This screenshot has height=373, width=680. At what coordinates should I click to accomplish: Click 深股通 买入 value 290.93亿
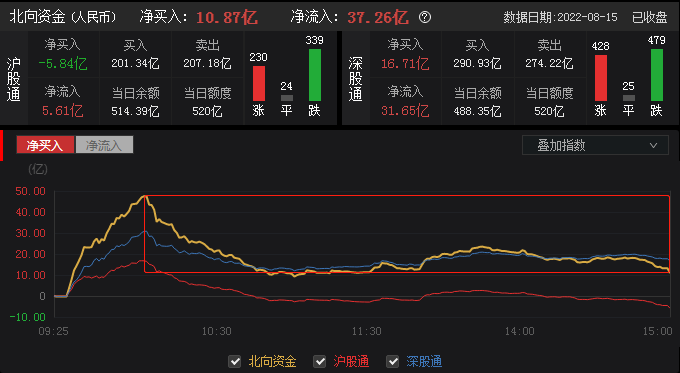pos(477,64)
